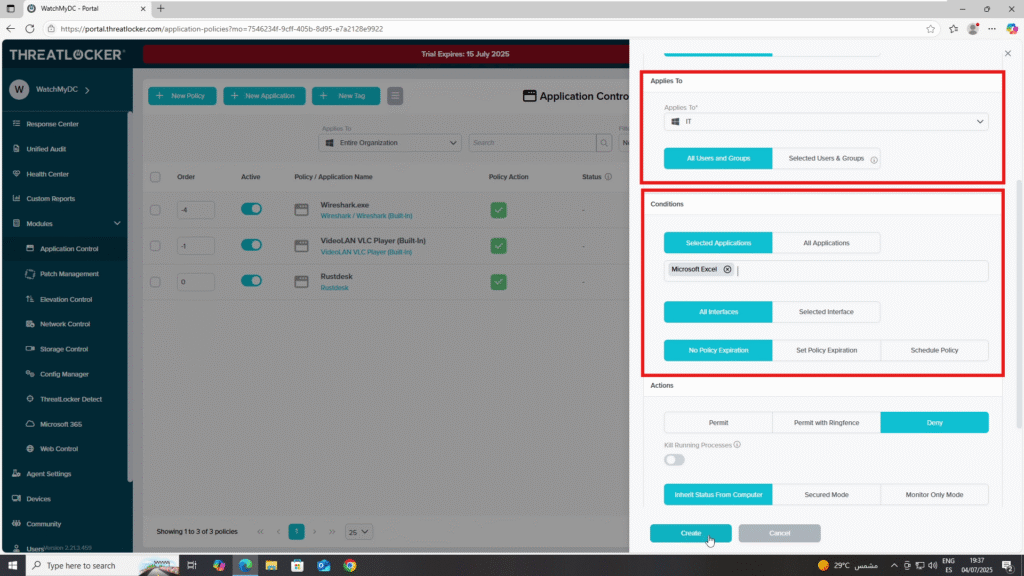Open the 25 per page dropdown
Image resolution: width=1024 pixels, height=576 pixels.
358,532
